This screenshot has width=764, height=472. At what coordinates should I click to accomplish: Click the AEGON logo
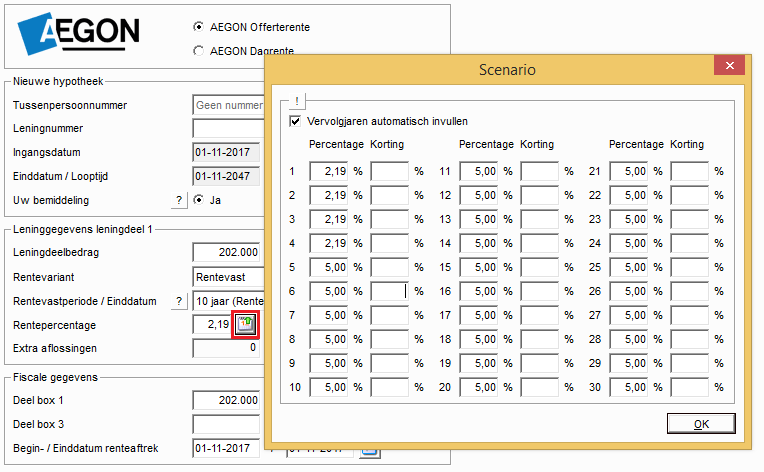[x=78, y=33]
